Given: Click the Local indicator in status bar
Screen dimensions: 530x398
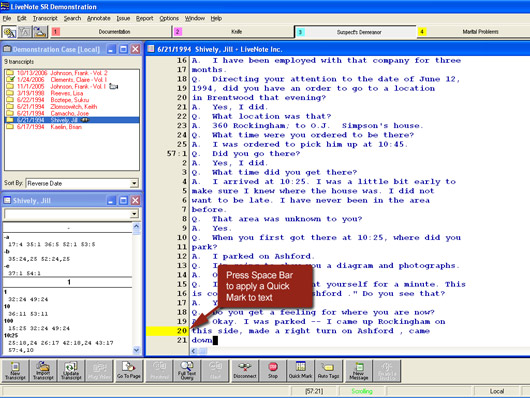Looking at the screenshot, I should (x=497, y=391).
